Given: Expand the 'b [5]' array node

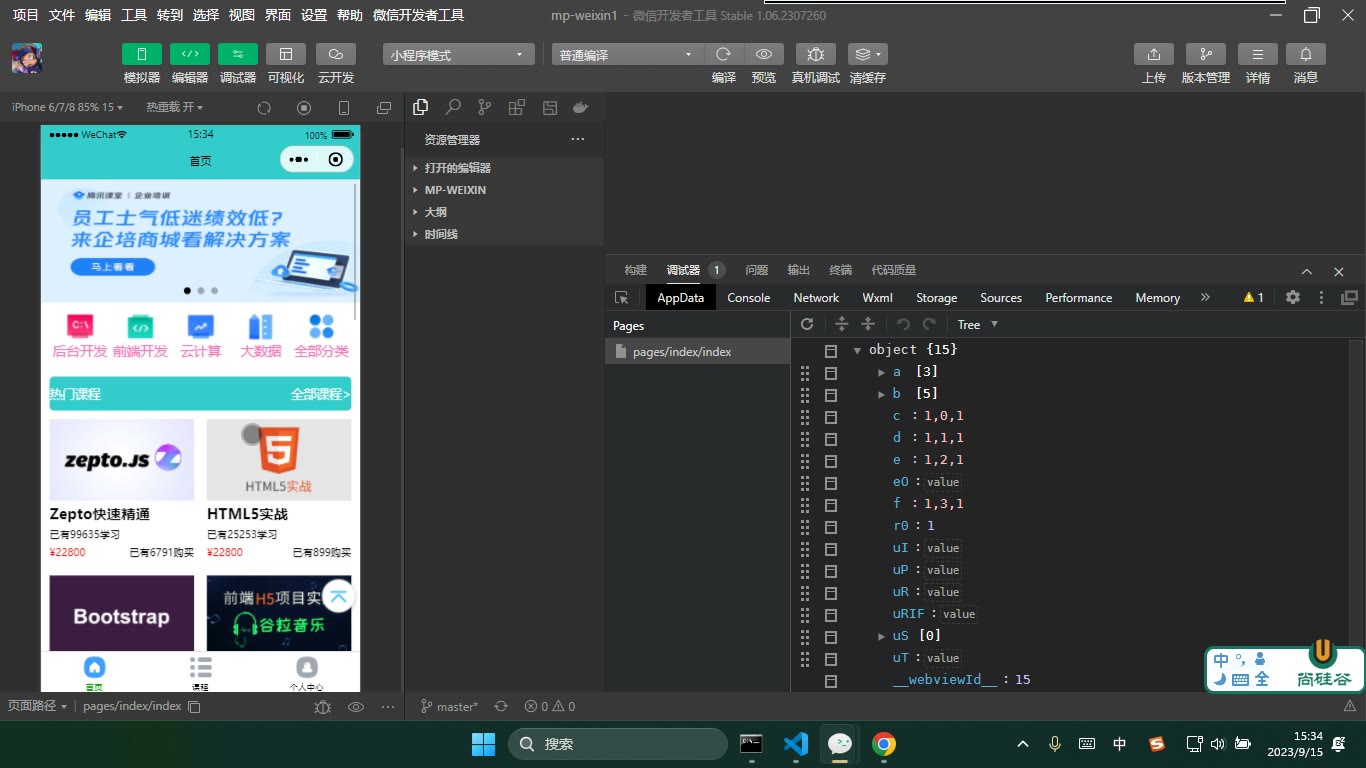Looking at the screenshot, I should coord(882,394).
